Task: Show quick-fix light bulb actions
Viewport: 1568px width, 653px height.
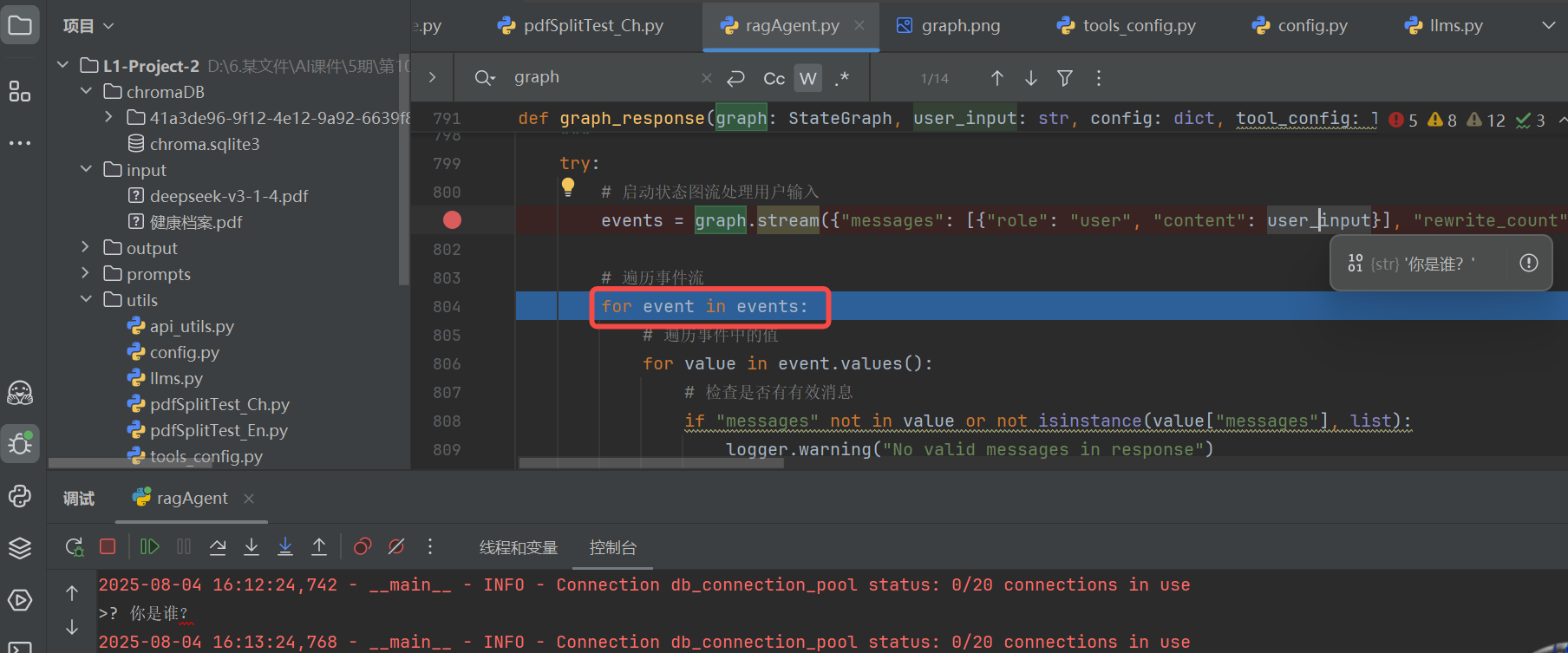Action: pos(568,186)
